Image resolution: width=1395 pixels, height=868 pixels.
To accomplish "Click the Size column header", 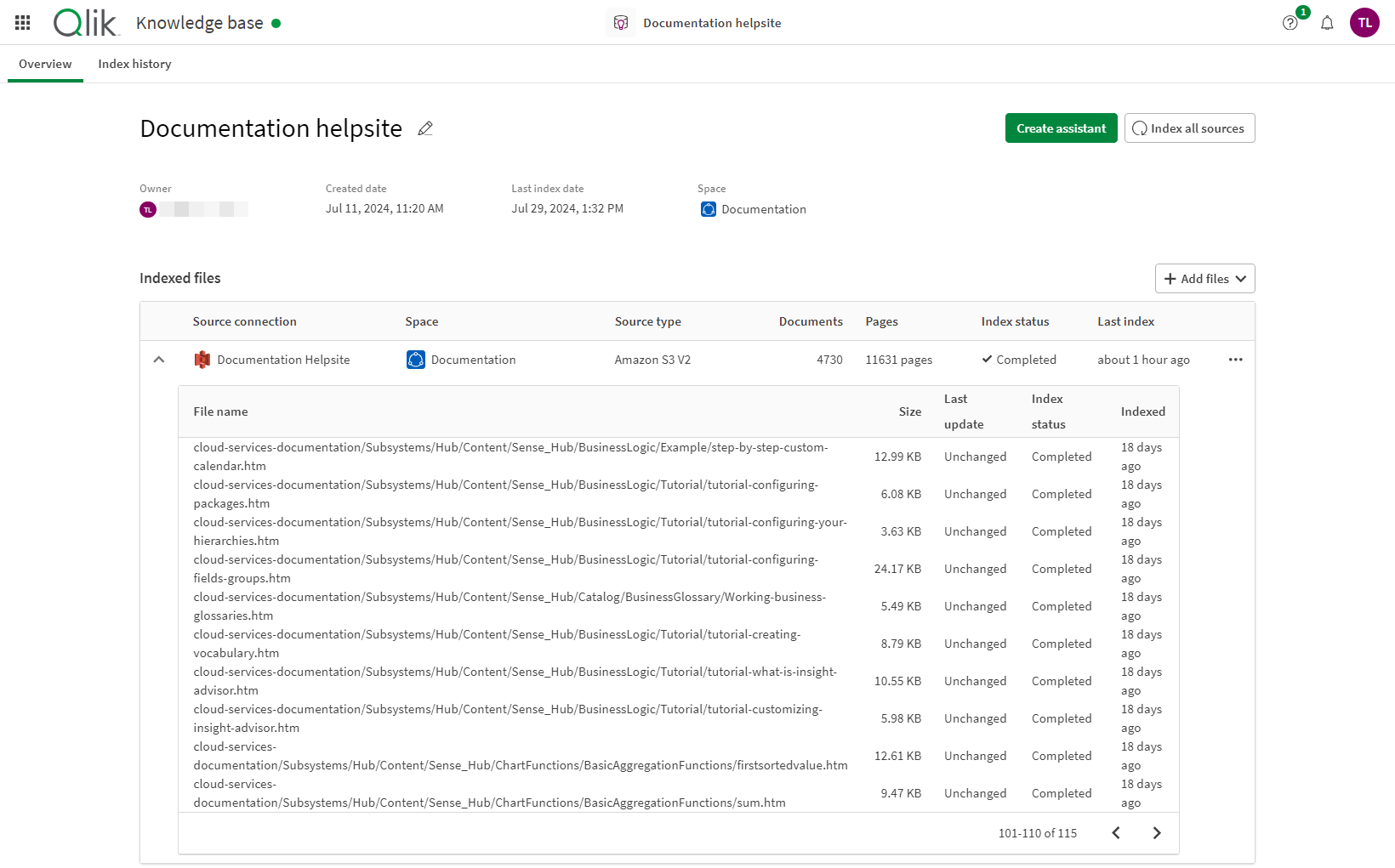I will click(x=910, y=411).
